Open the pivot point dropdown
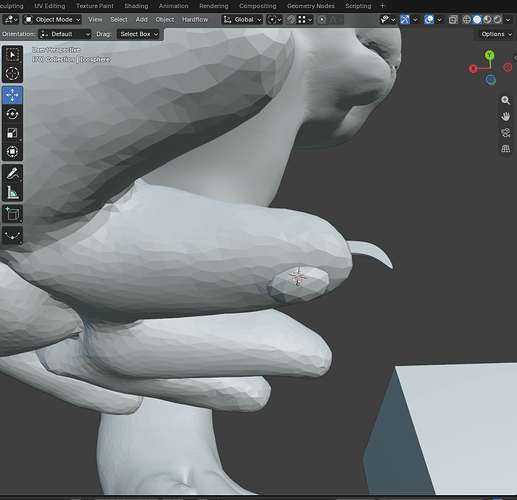 (x=275, y=20)
